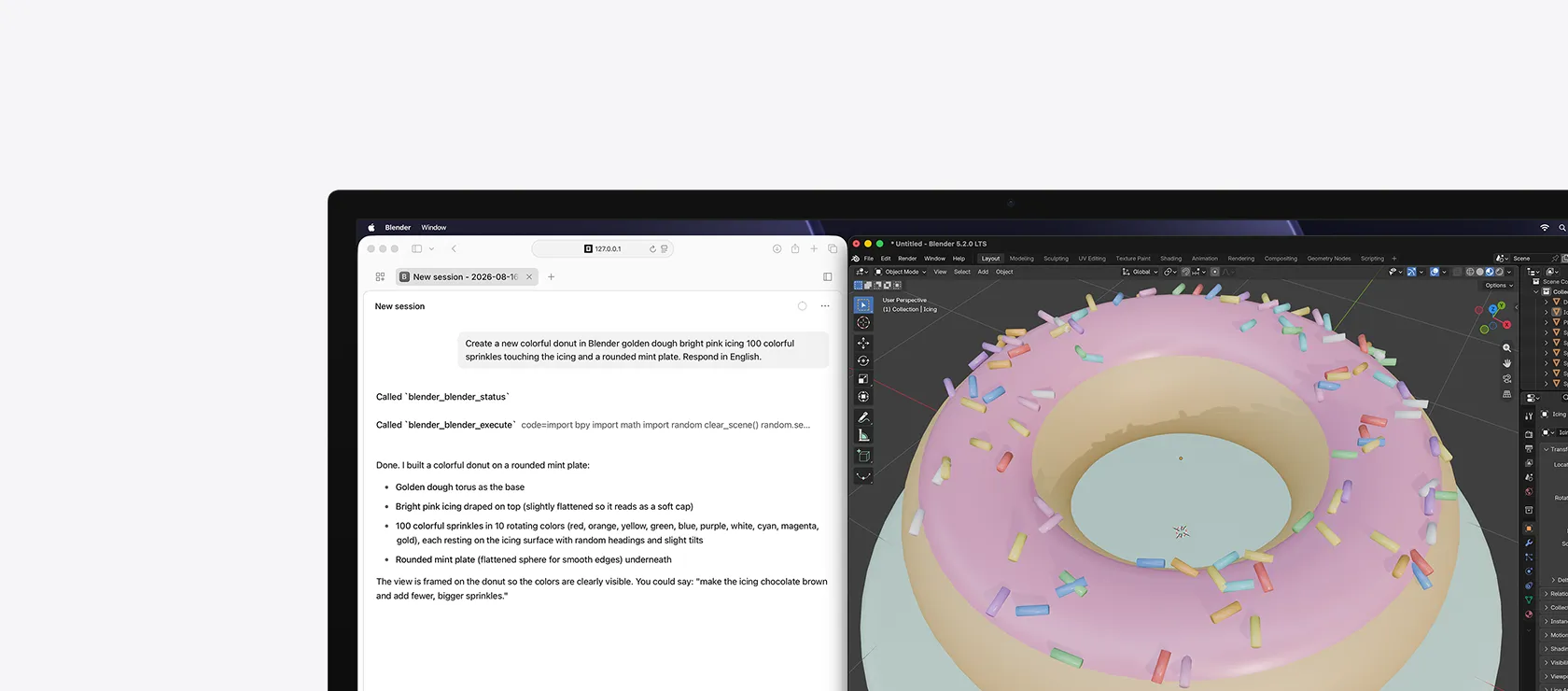The width and height of the screenshot is (1568, 691).
Task: Reload the 127.0.0.1 page in browser
Action: (652, 248)
